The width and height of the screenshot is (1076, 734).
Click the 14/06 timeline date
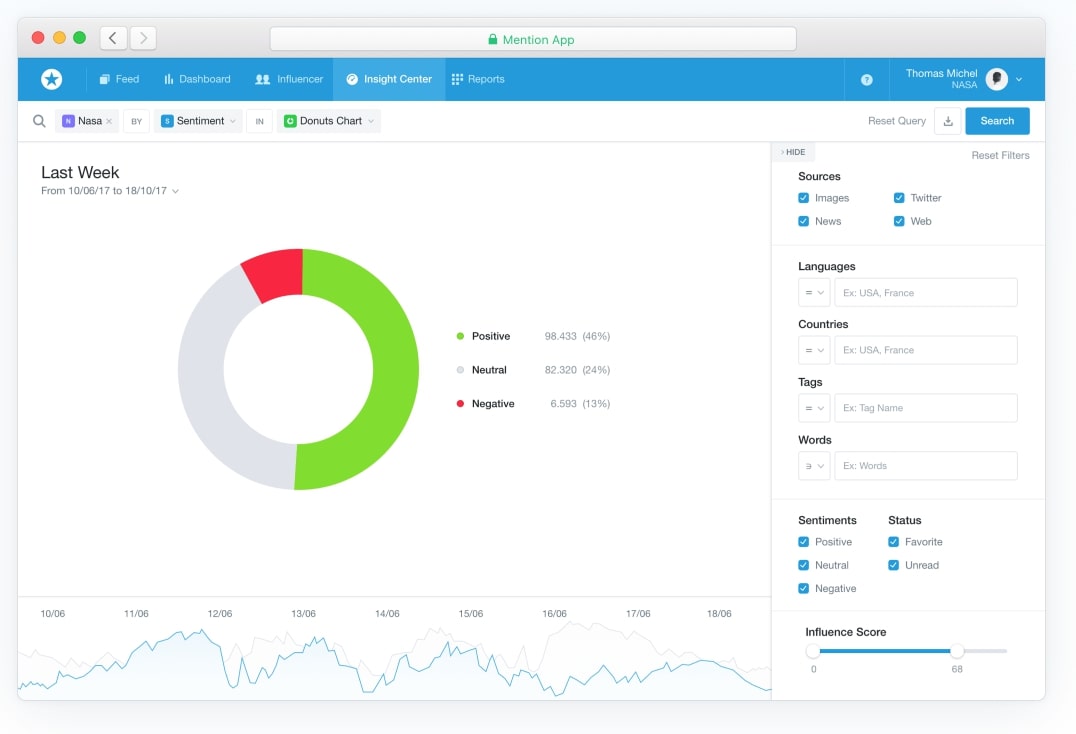(387, 614)
